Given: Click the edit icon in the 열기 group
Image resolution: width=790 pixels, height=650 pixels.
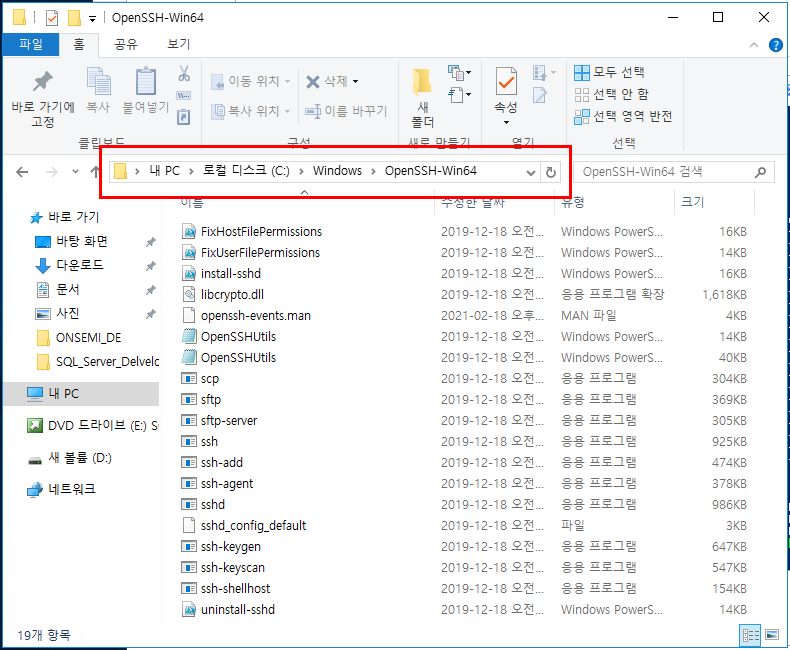Looking at the screenshot, I should point(540,95).
